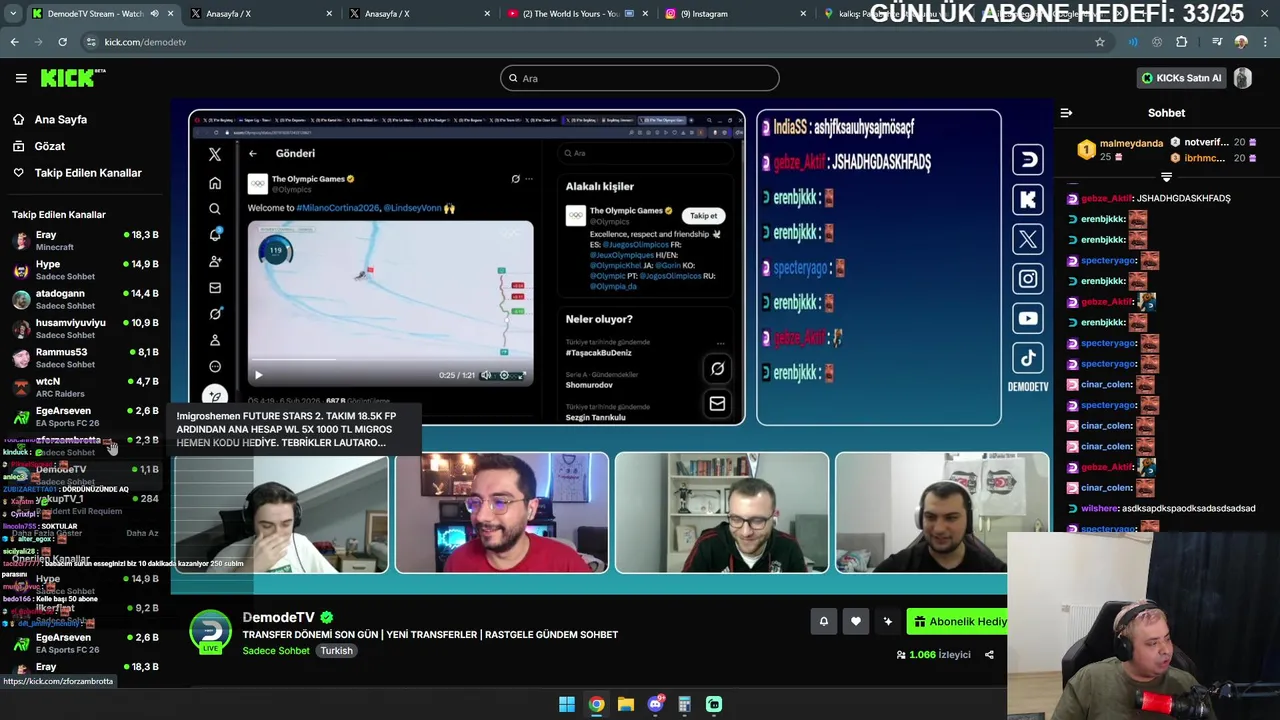Click the kick.com/demodetv address bar

(595, 42)
